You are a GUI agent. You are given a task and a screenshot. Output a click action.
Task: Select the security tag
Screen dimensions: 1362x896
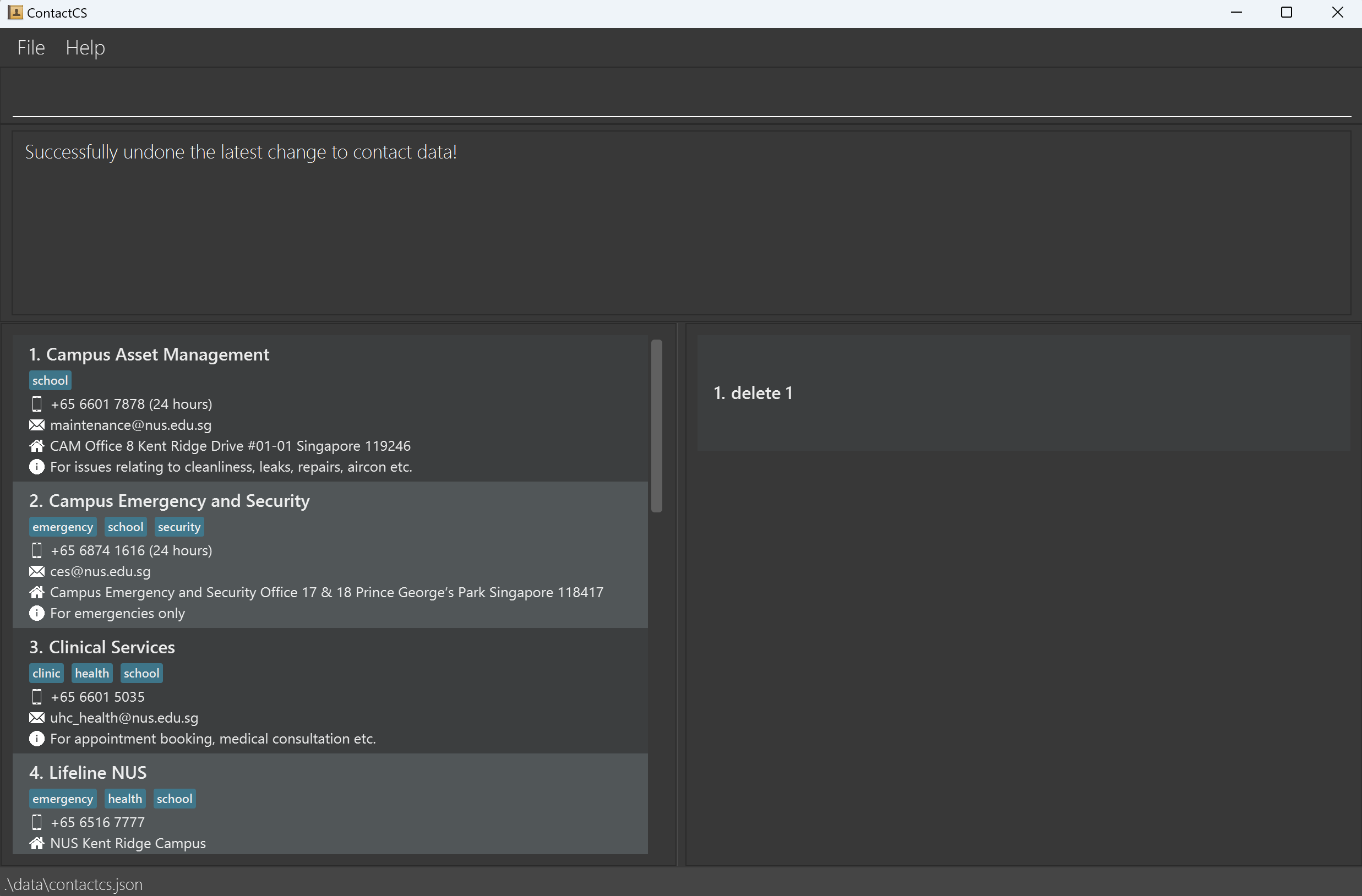179,527
